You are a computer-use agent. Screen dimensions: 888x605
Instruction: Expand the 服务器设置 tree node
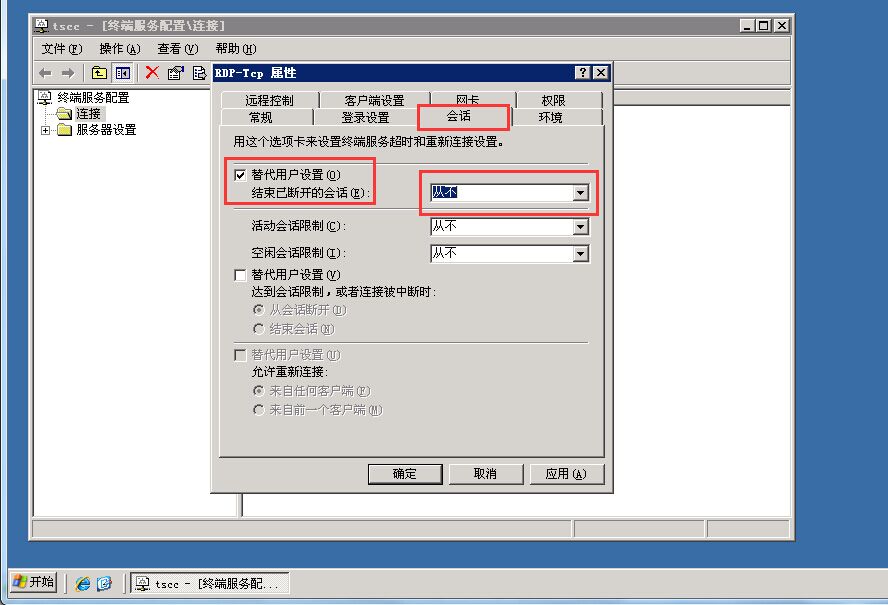click(45, 130)
